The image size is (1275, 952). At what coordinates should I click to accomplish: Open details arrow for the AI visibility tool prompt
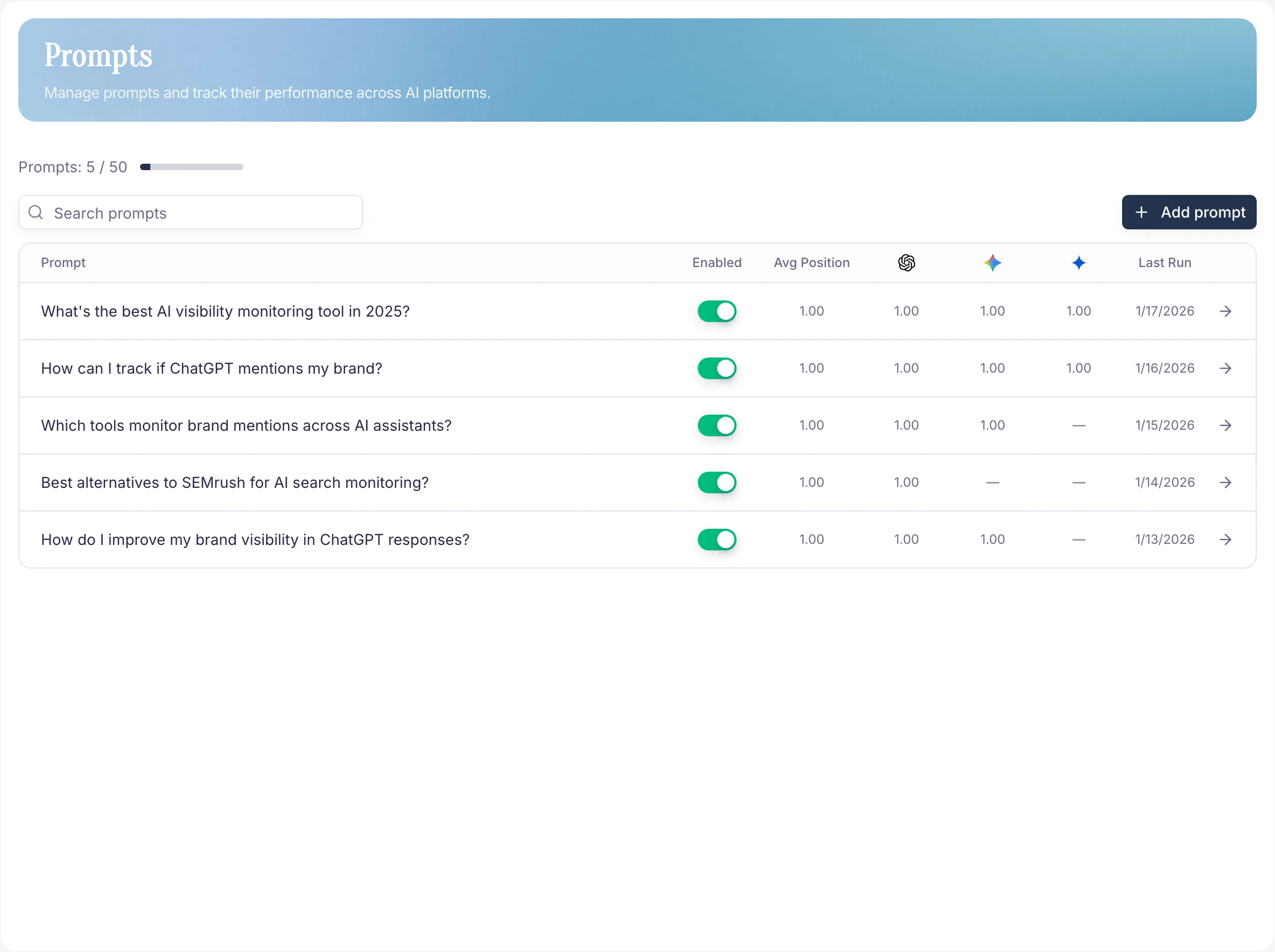(1226, 311)
